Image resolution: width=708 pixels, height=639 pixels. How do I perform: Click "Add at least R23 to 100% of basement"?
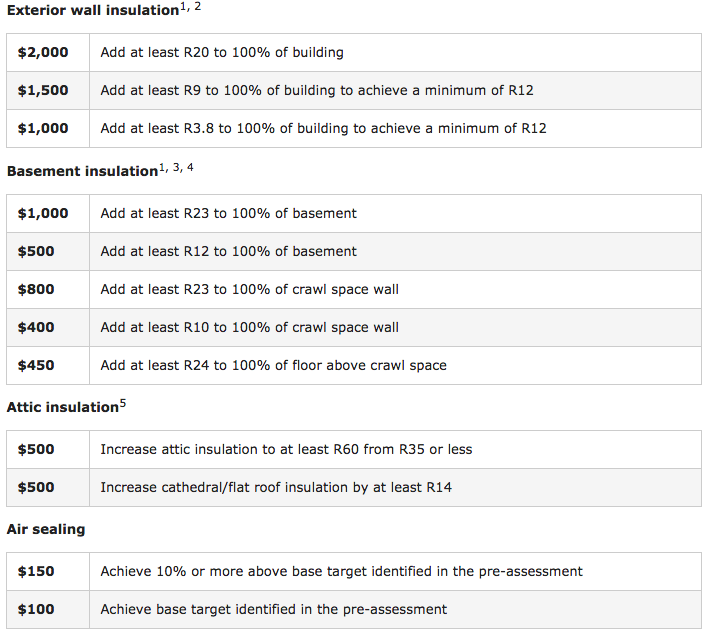pyautogui.click(x=228, y=213)
